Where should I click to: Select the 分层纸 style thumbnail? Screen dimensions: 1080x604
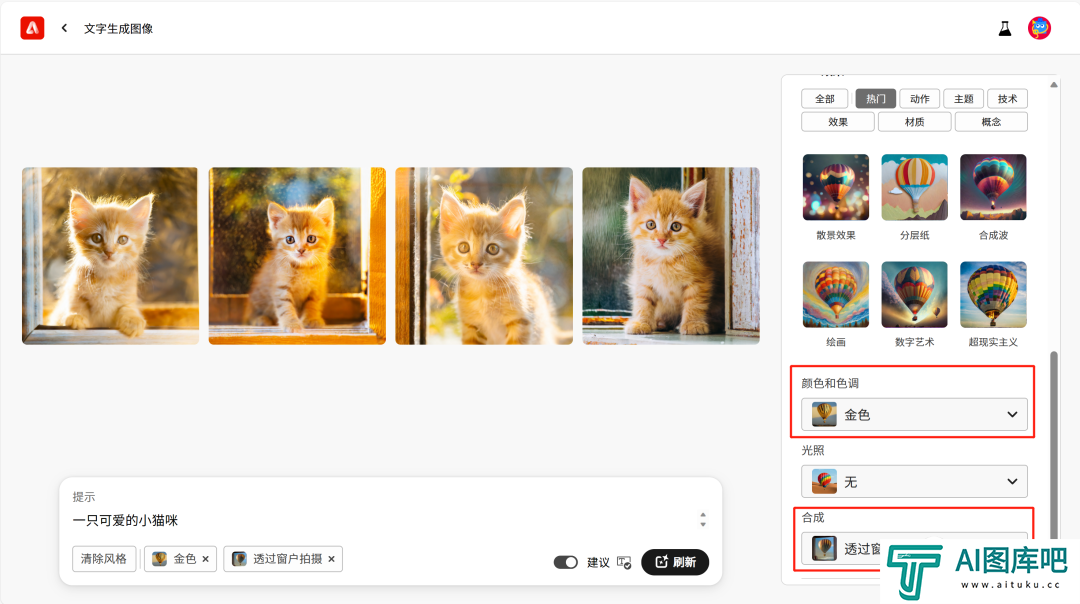(x=914, y=187)
